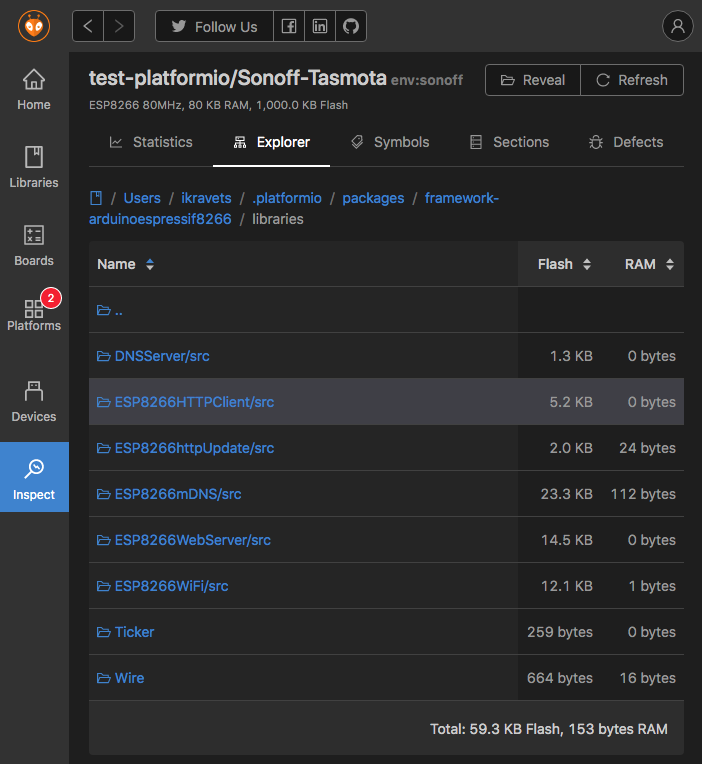Click the ESP8266 80MHz board description
The width and height of the screenshot is (702, 764).
pyautogui.click(x=218, y=105)
